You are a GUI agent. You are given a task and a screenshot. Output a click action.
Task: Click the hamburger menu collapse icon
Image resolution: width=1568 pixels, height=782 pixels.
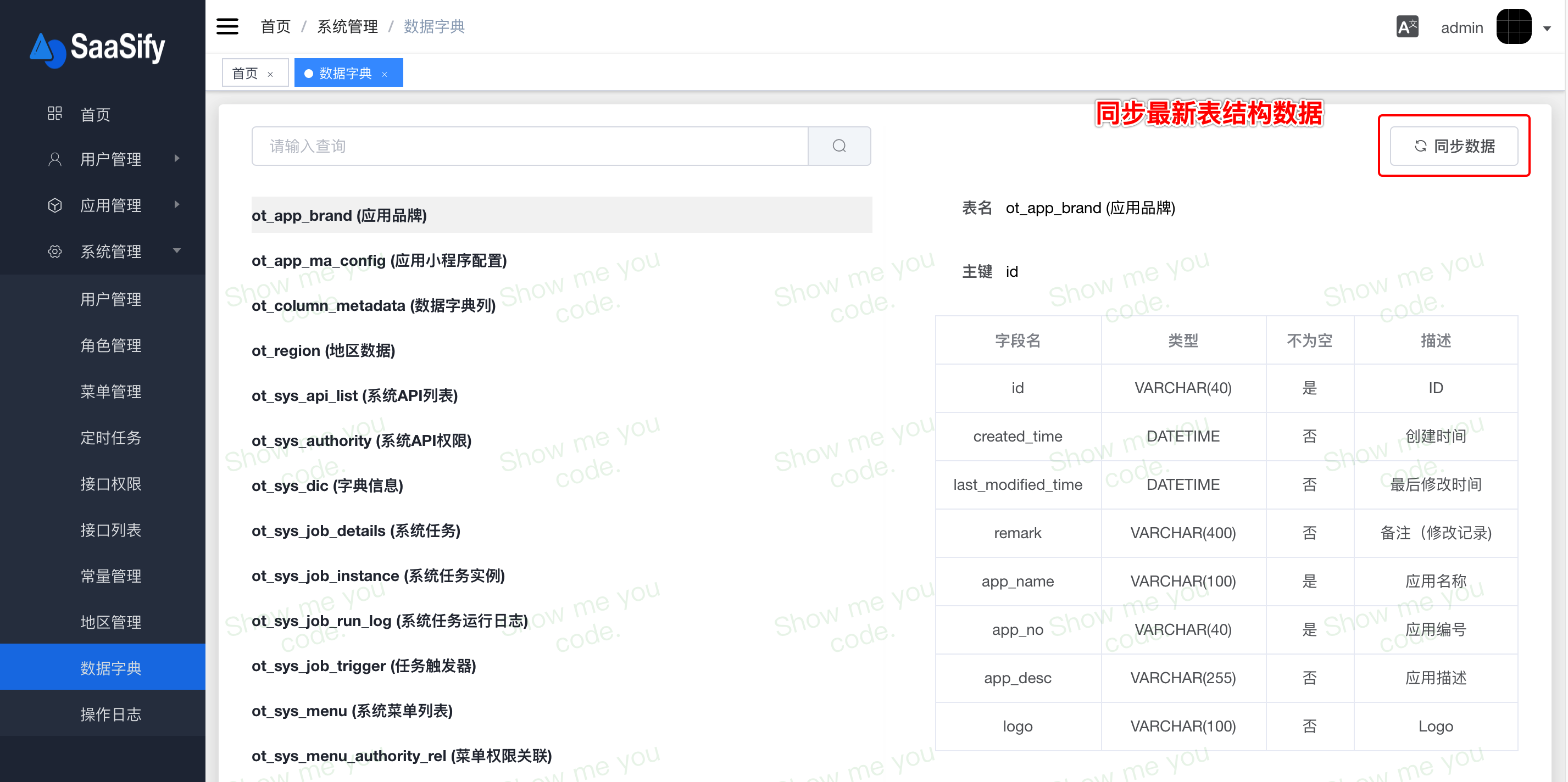pyautogui.click(x=227, y=26)
